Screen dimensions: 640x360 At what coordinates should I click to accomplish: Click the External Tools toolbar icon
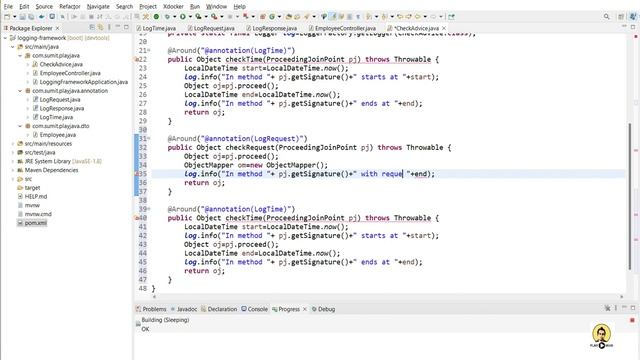[213, 17]
